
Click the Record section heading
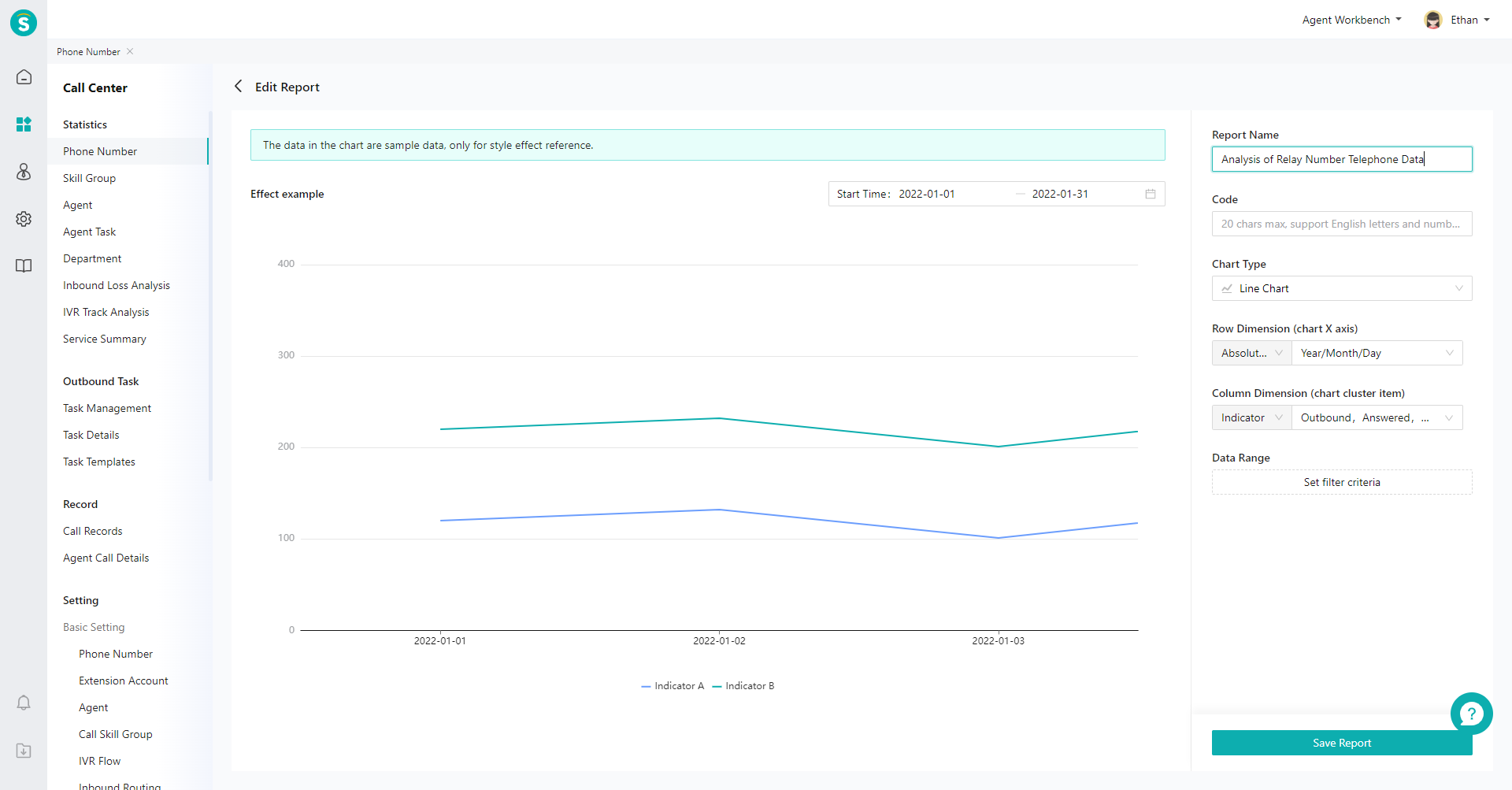pos(80,504)
